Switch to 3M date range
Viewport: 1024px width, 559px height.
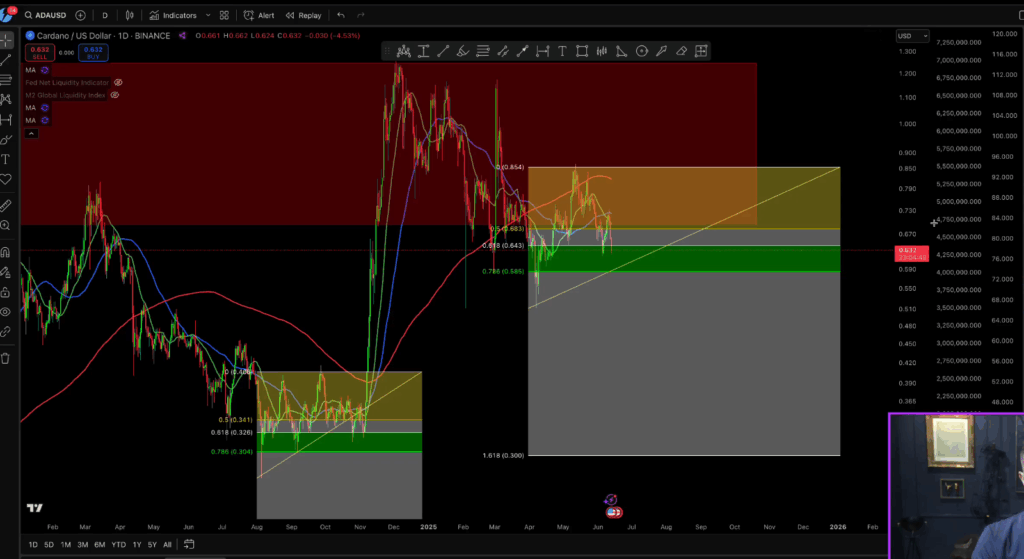[x=83, y=545]
